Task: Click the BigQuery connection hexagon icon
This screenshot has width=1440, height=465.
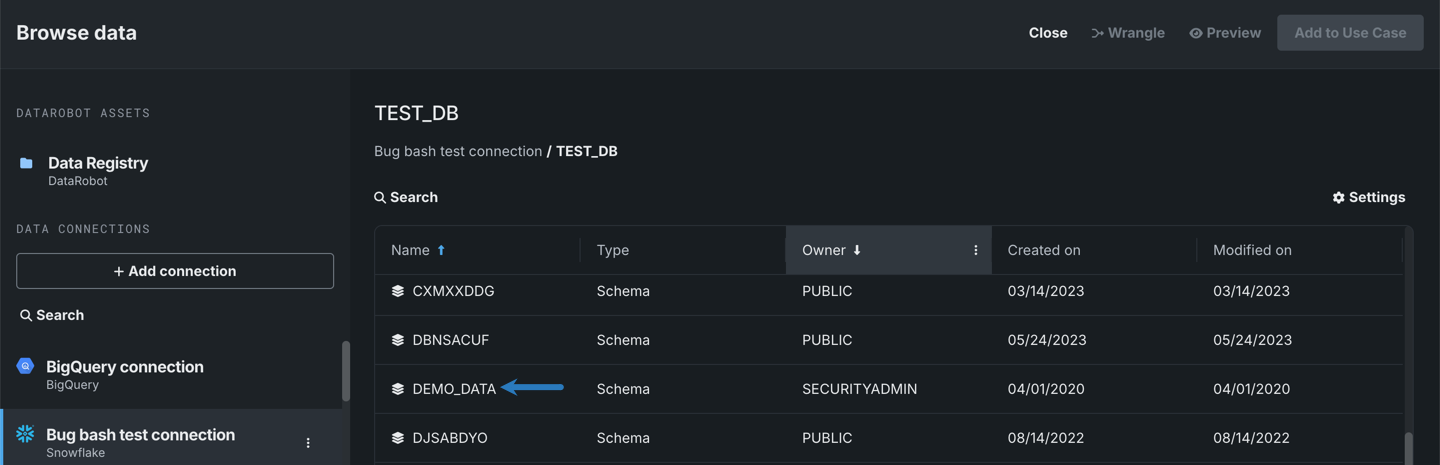Action: (x=25, y=366)
